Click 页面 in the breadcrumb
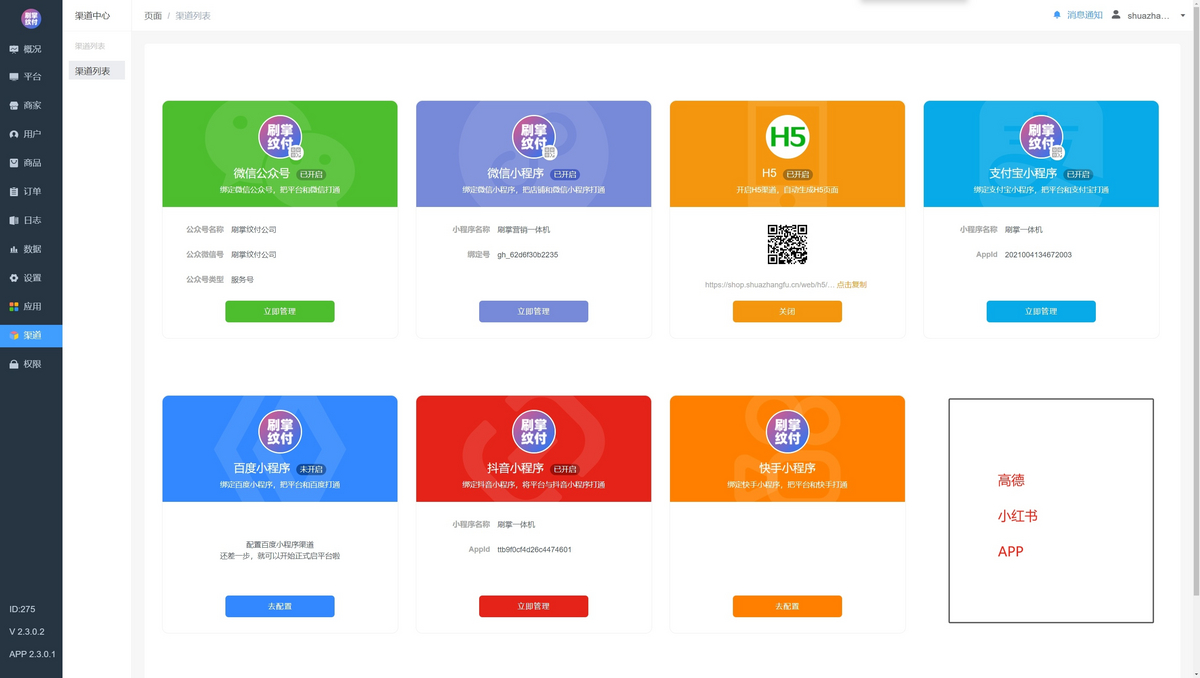1200x678 pixels. coord(153,16)
